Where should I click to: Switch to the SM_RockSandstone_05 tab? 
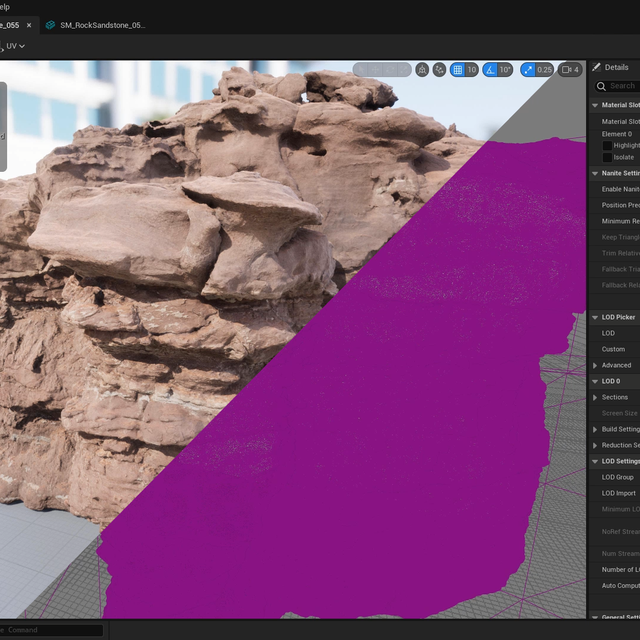102,25
